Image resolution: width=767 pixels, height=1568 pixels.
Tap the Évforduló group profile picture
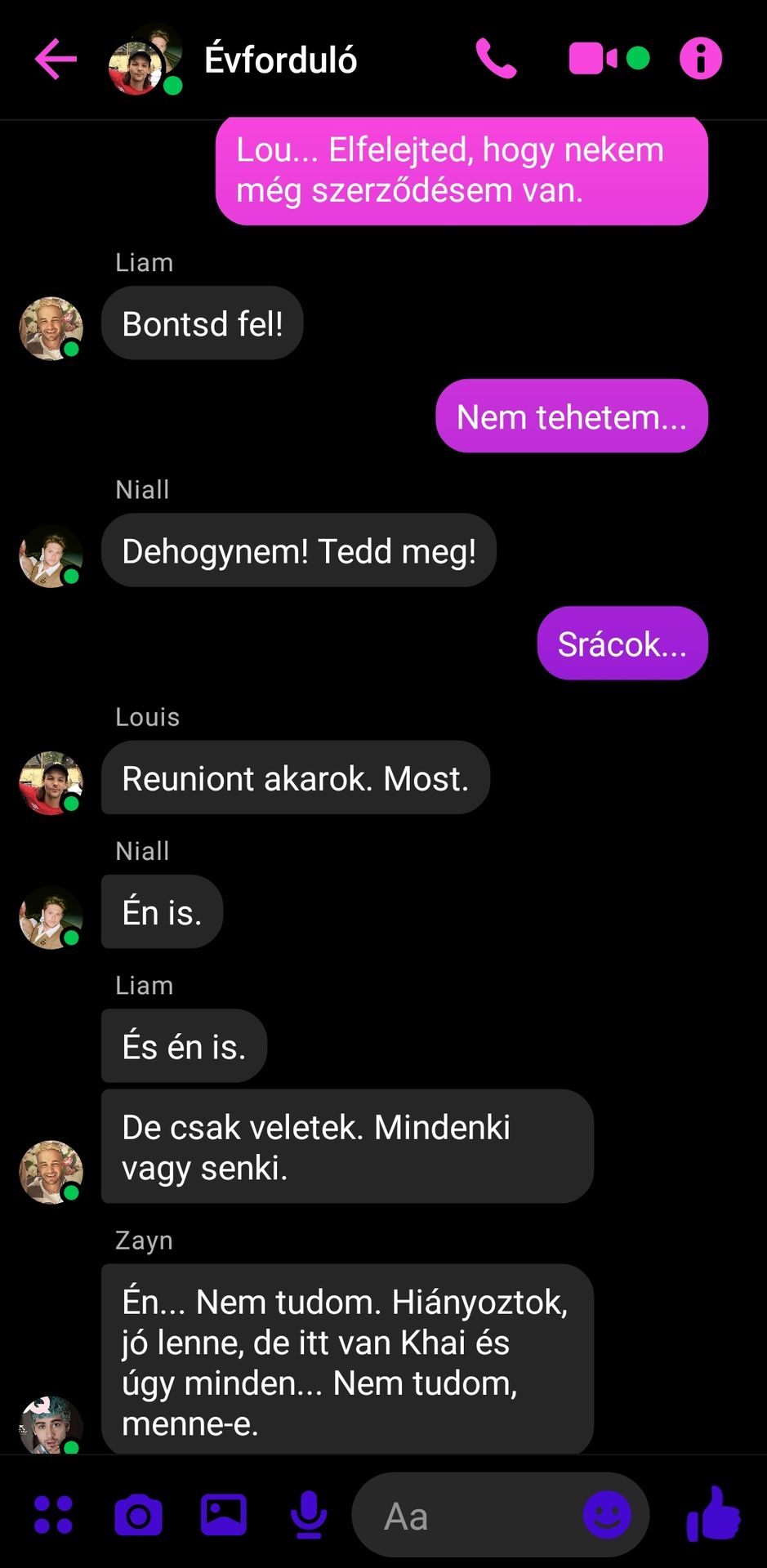point(145,60)
